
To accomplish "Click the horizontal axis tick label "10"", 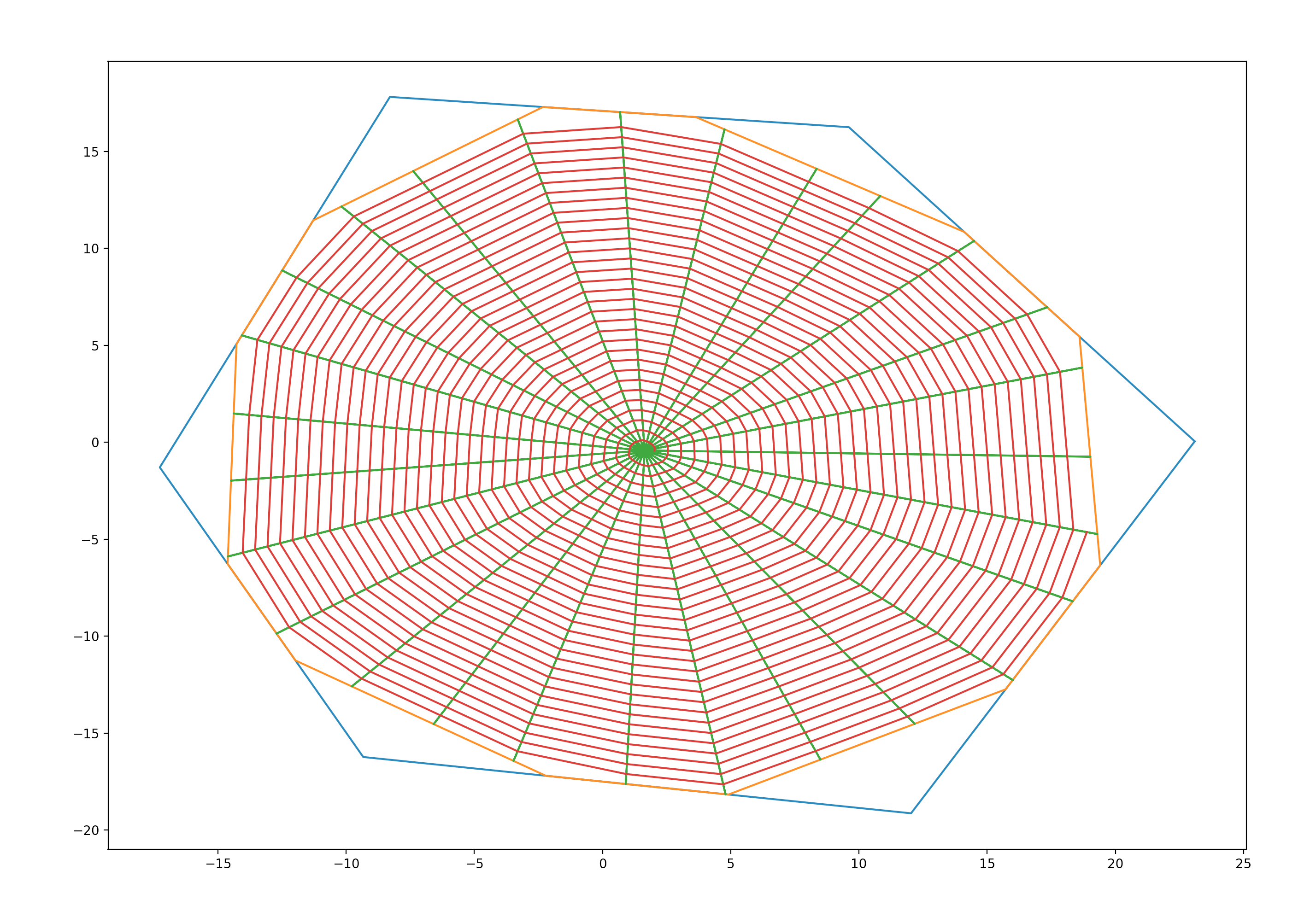I will point(858,865).
